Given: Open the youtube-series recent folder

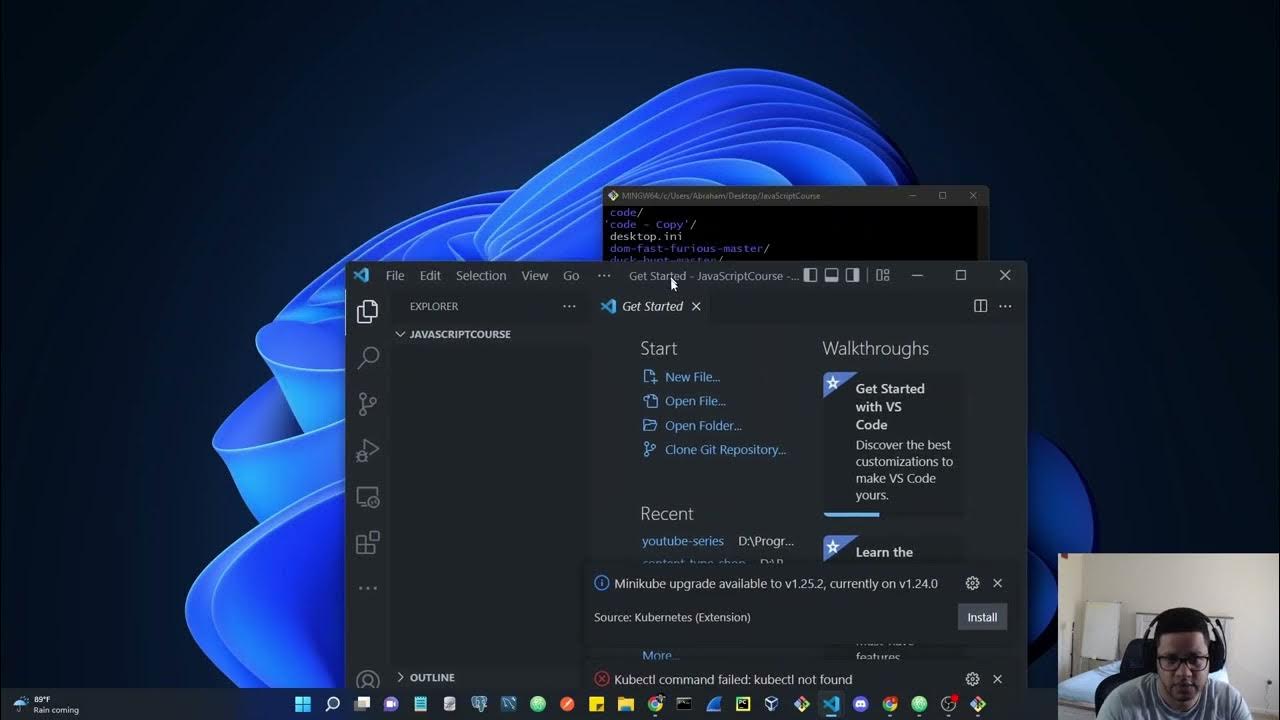Looking at the screenshot, I should [682, 541].
